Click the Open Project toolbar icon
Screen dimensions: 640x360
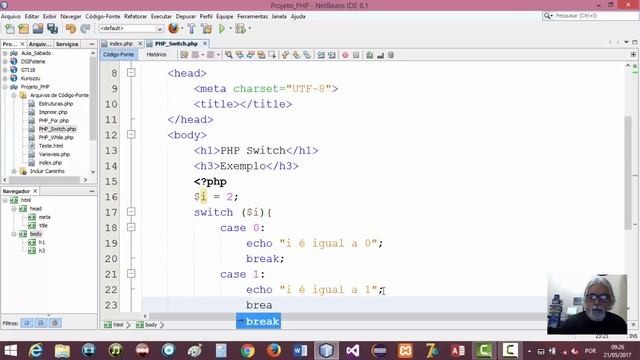(38, 29)
